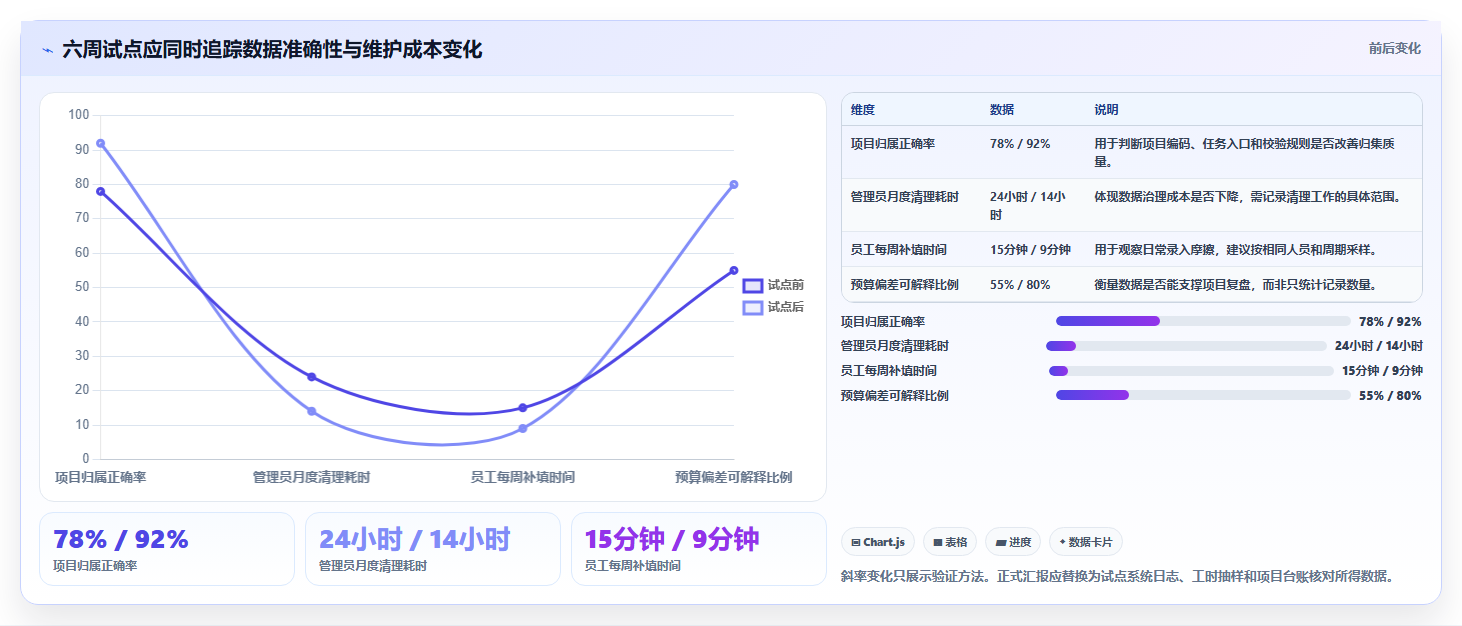The image size is (1462, 626).
Task: Click the 试点前 data point at 项目归属正确率
Action: 100,191
